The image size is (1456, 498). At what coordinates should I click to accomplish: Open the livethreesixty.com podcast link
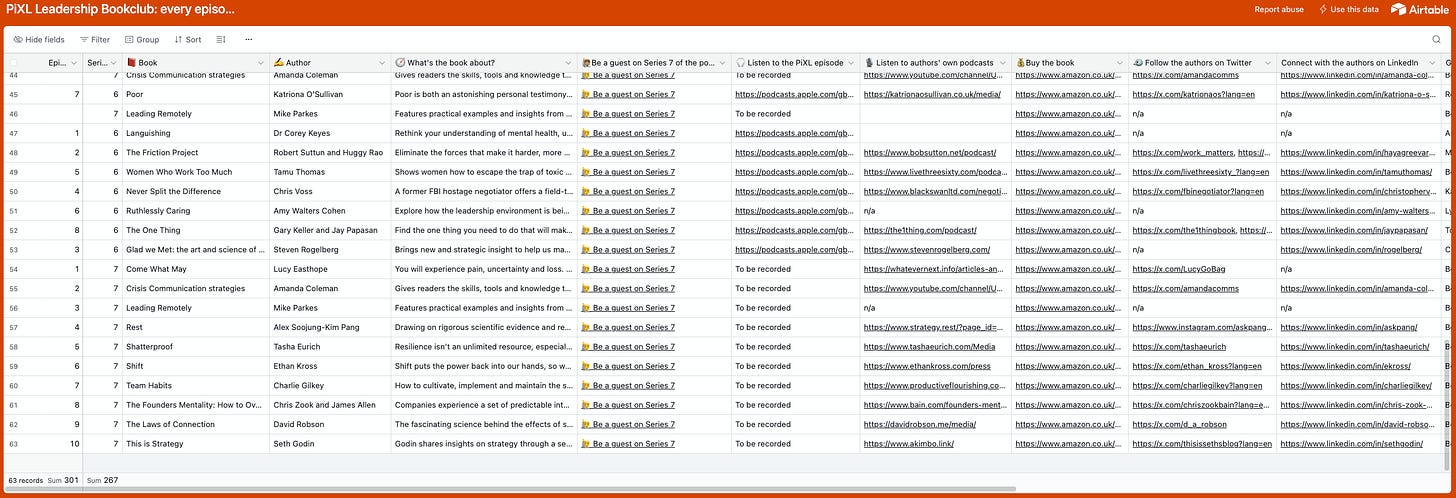coord(934,172)
